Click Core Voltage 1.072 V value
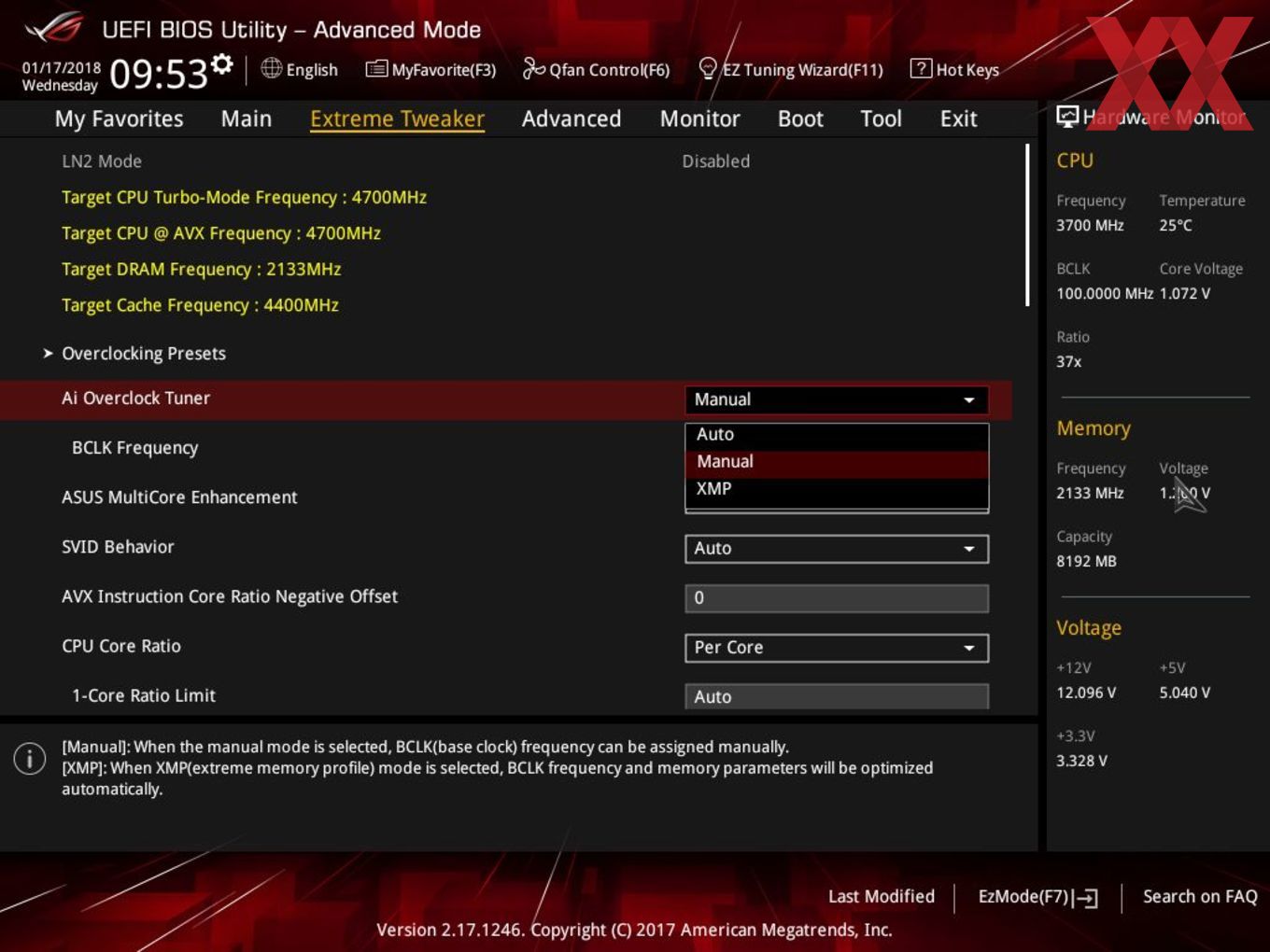This screenshot has height=952, width=1270. pos(1185,294)
